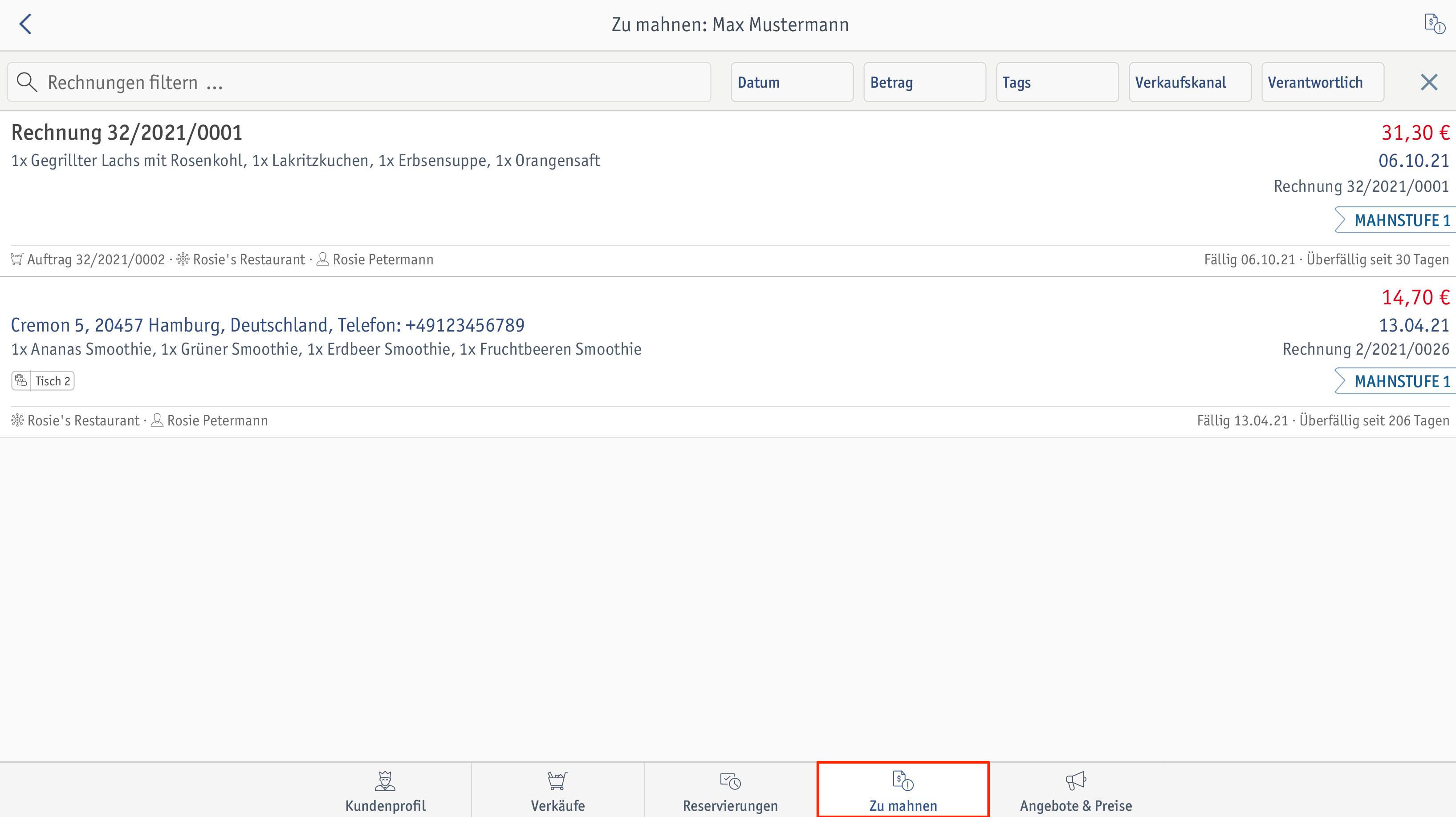The width and height of the screenshot is (1456, 817).
Task: Go back using the left chevron arrow
Action: (x=25, y=24)
